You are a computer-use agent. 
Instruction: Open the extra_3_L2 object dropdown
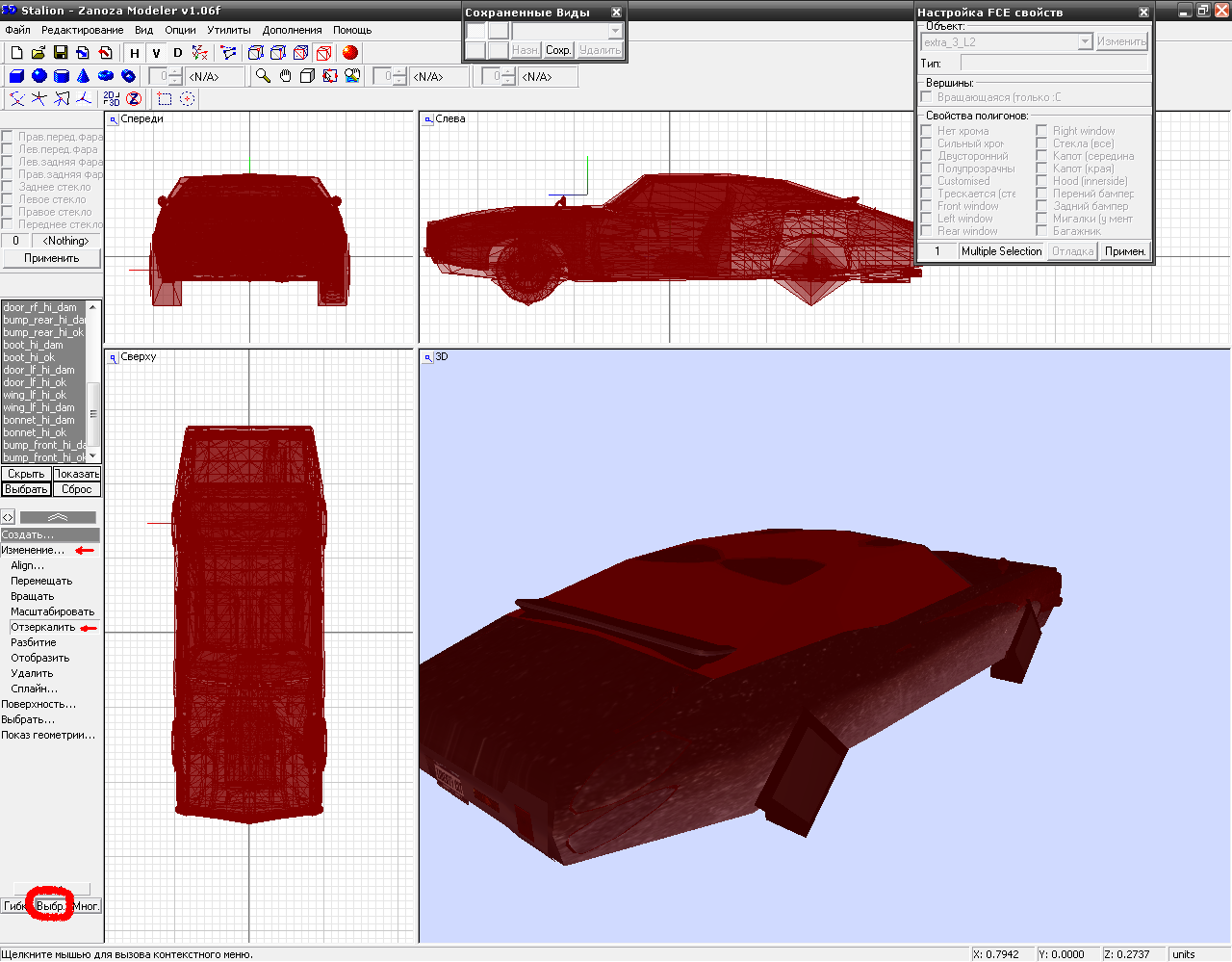tap(1085, 42)
